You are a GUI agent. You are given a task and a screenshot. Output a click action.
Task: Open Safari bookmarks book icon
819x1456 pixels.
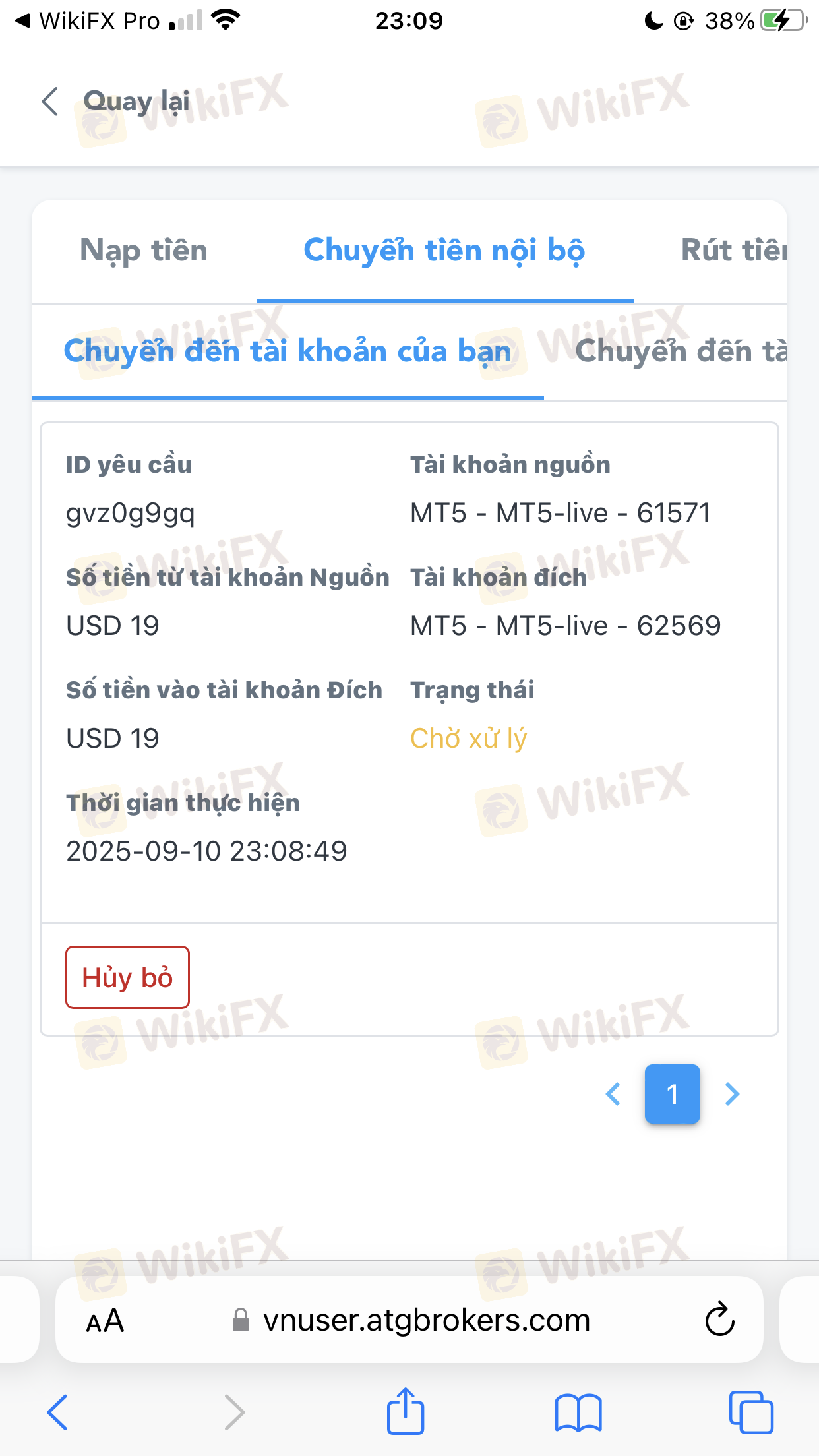[x=578, y=1412]
